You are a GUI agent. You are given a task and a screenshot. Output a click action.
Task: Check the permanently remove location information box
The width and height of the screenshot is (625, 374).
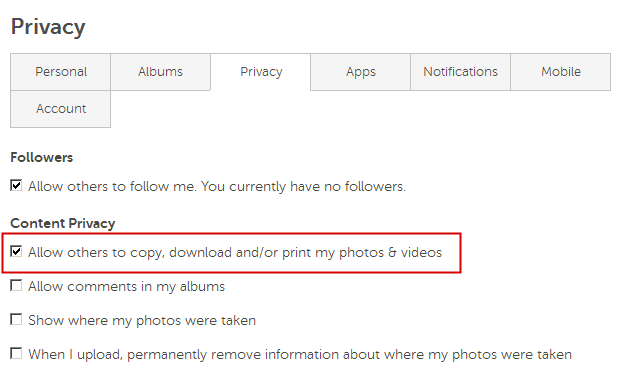[16, 353]
